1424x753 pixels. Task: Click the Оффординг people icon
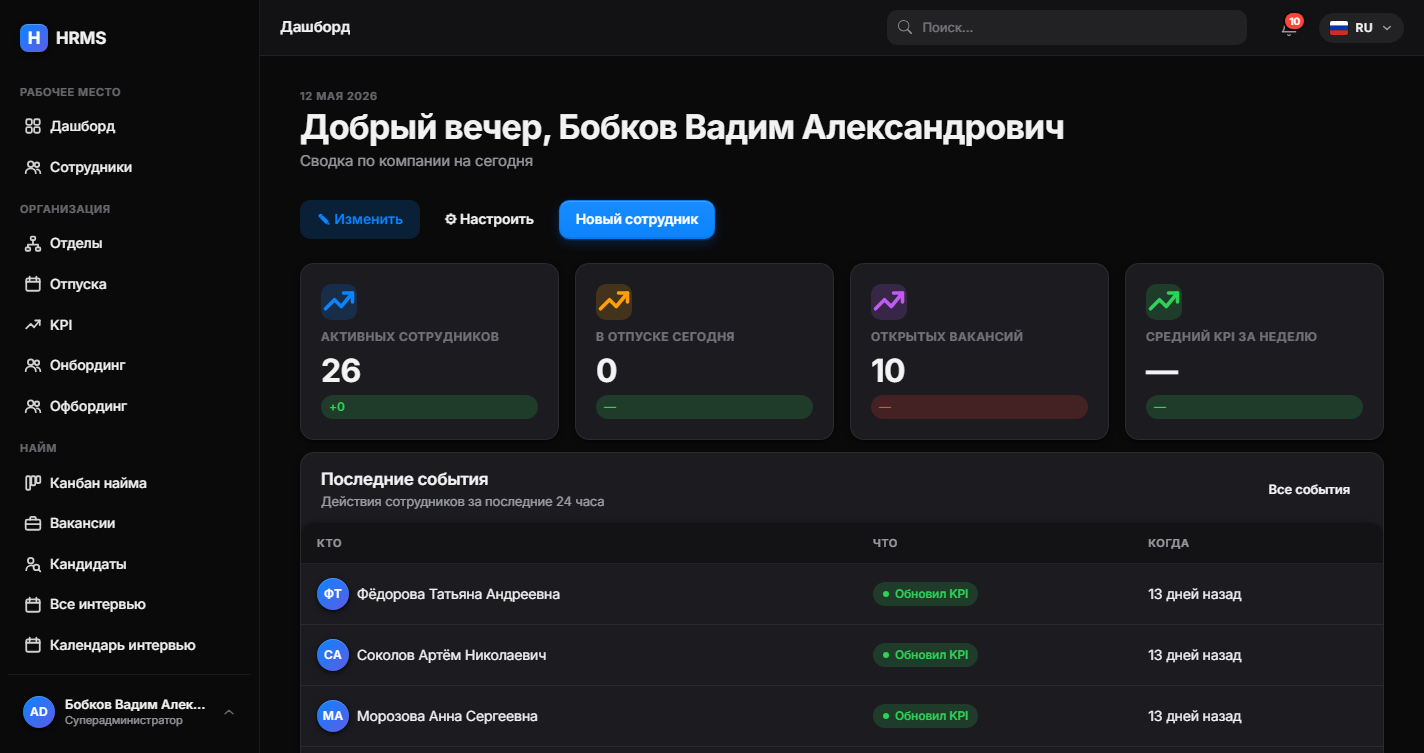point(33,407)
